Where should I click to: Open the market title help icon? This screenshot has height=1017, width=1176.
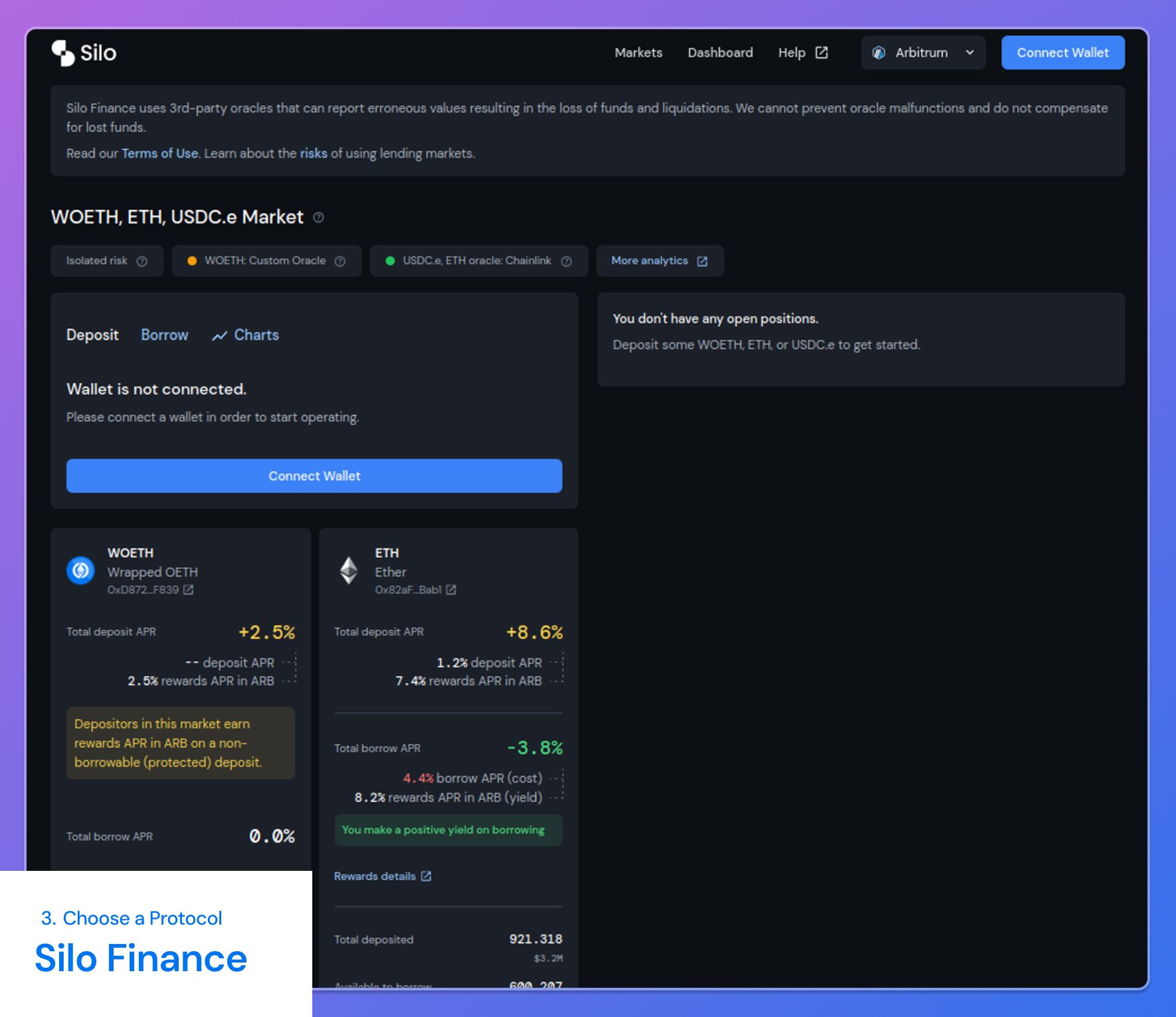tap(318, 217)
